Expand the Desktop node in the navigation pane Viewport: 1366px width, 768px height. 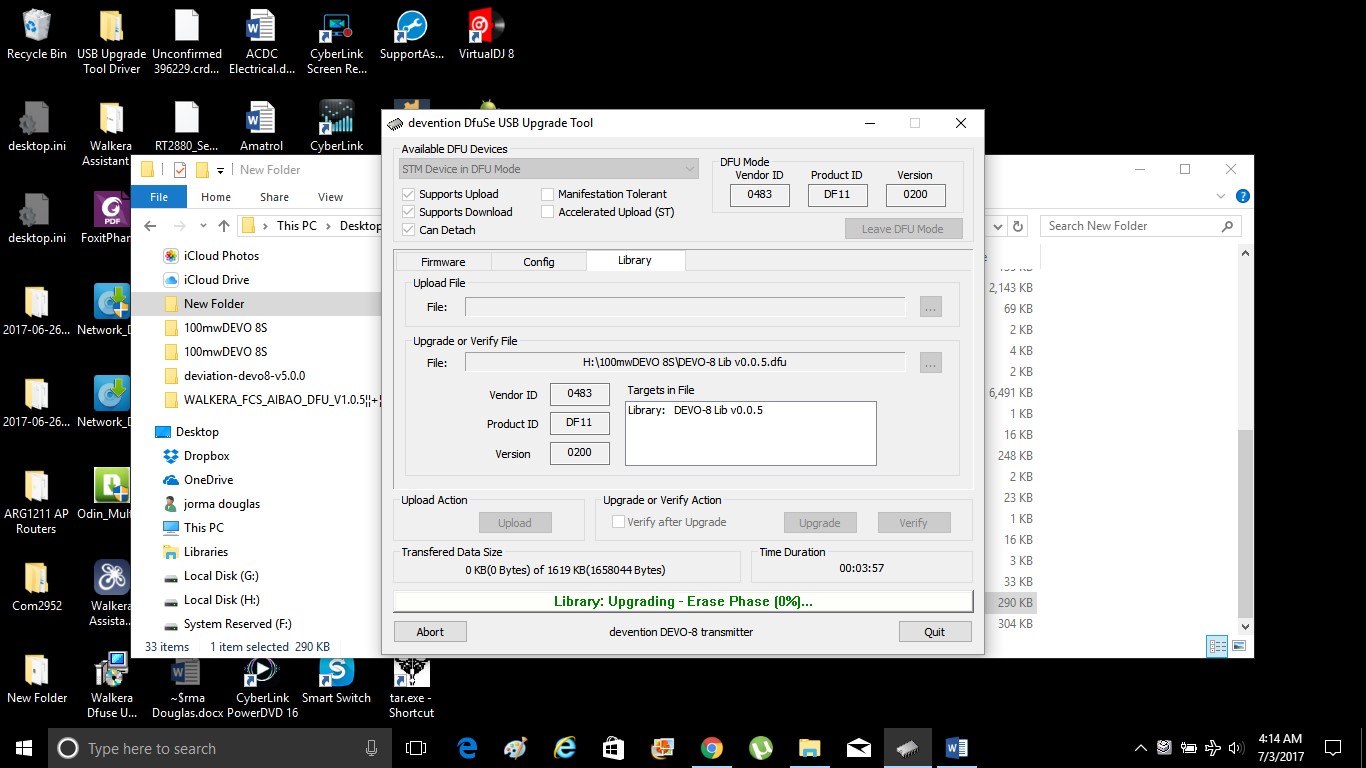pyautogui.click(x=197, y=432)
